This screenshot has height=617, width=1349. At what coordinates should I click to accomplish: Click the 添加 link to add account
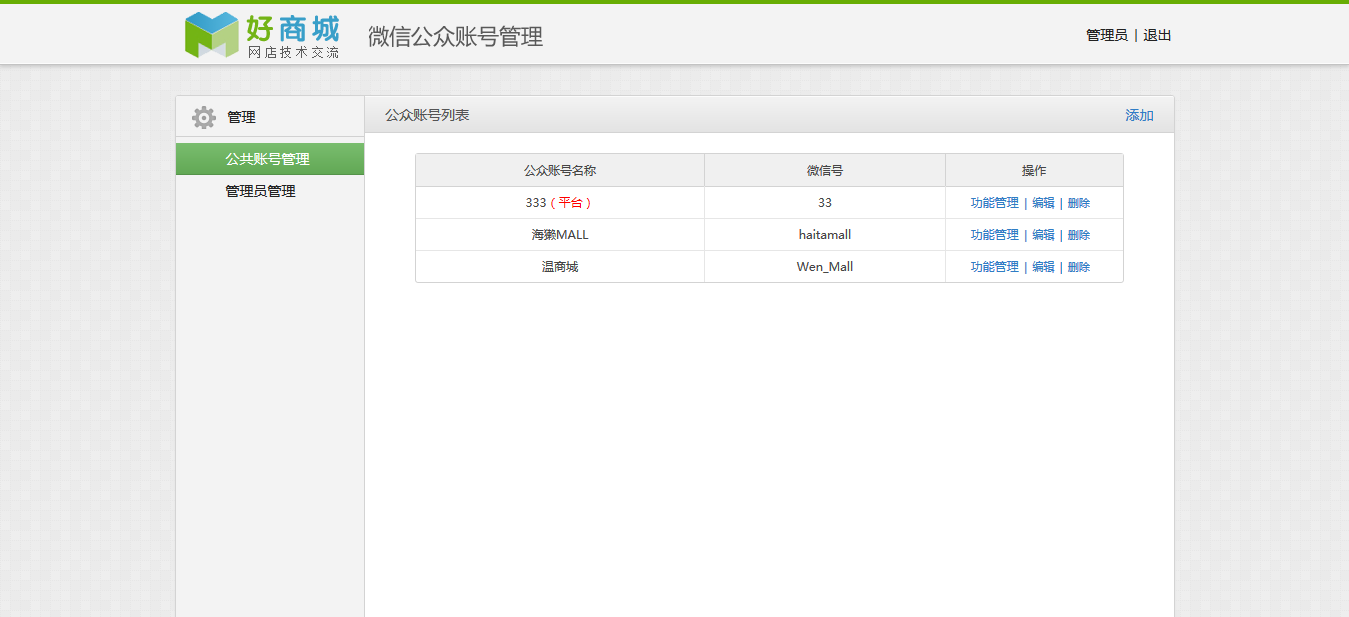coord(1139,115)
